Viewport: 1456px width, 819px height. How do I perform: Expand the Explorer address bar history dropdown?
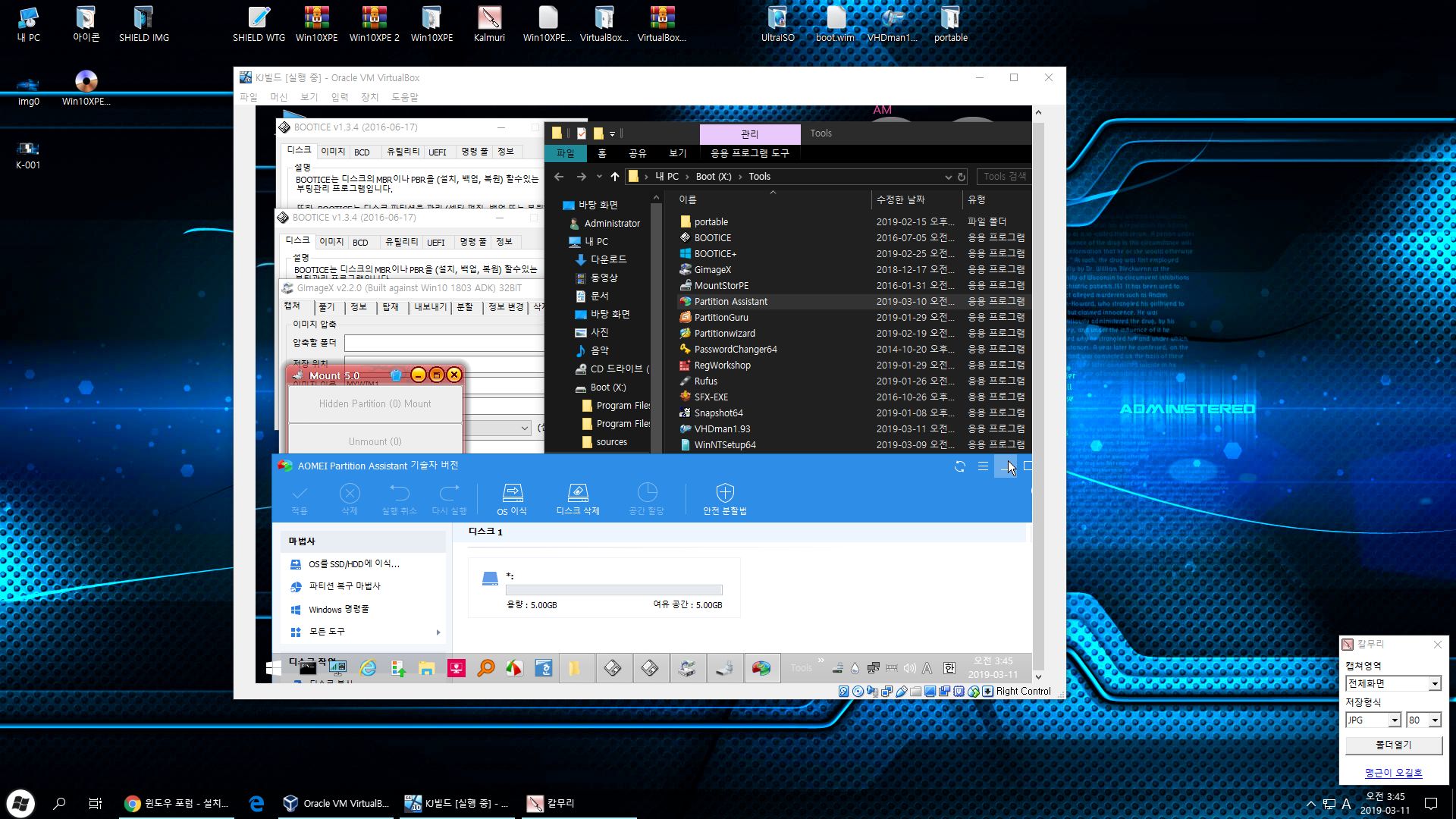pos(948,177)
